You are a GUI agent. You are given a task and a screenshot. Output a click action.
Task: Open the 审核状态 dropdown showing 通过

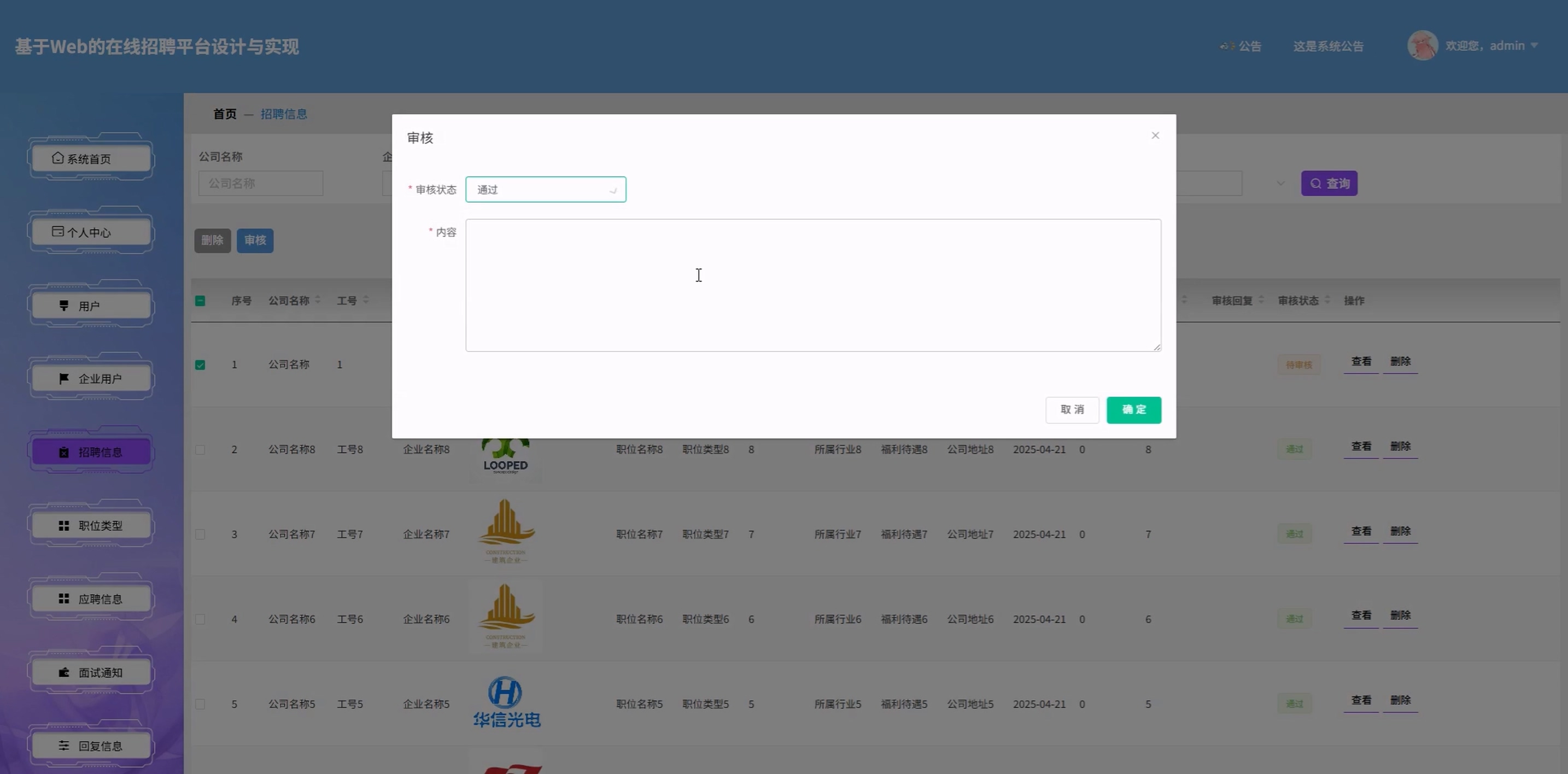tap(546, 190)
